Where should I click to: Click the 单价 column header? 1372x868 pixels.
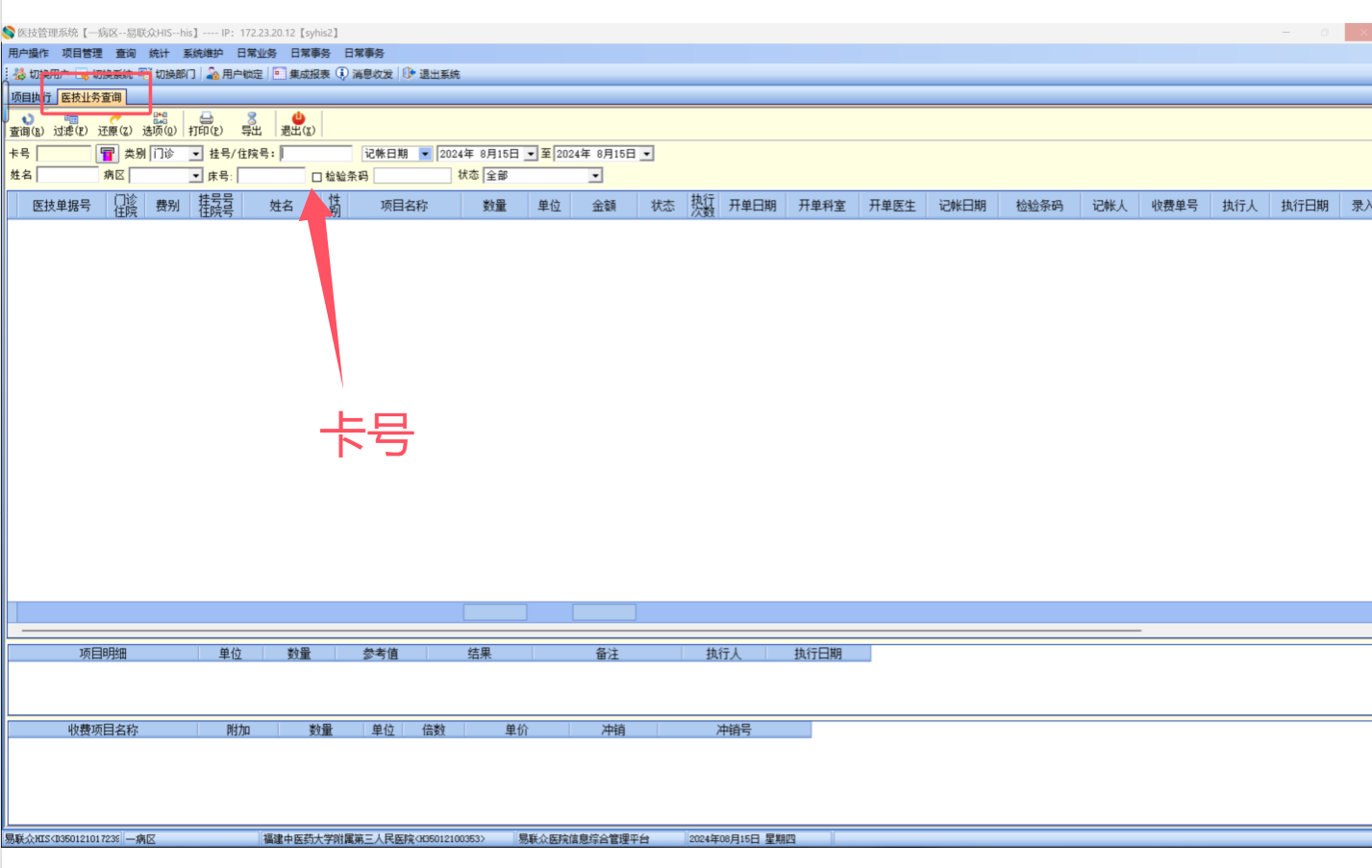pos(516,731)
